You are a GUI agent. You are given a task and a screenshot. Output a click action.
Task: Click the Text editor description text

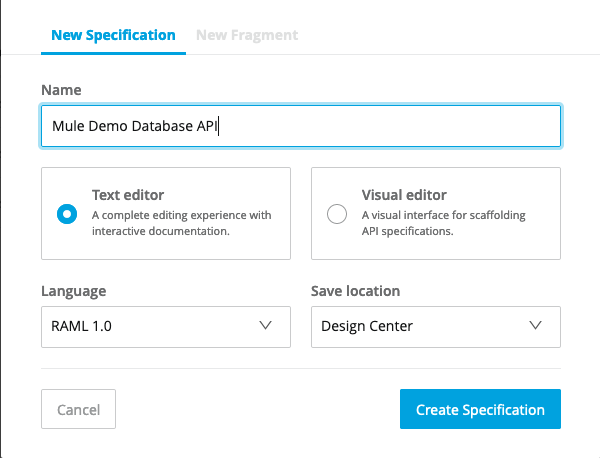click(x=181, y=223)
